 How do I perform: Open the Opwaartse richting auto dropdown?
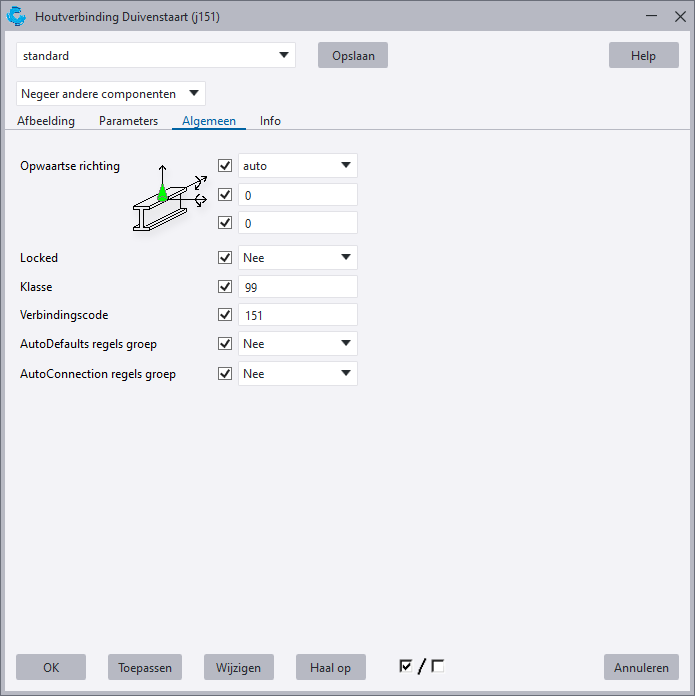coord(298,166)
